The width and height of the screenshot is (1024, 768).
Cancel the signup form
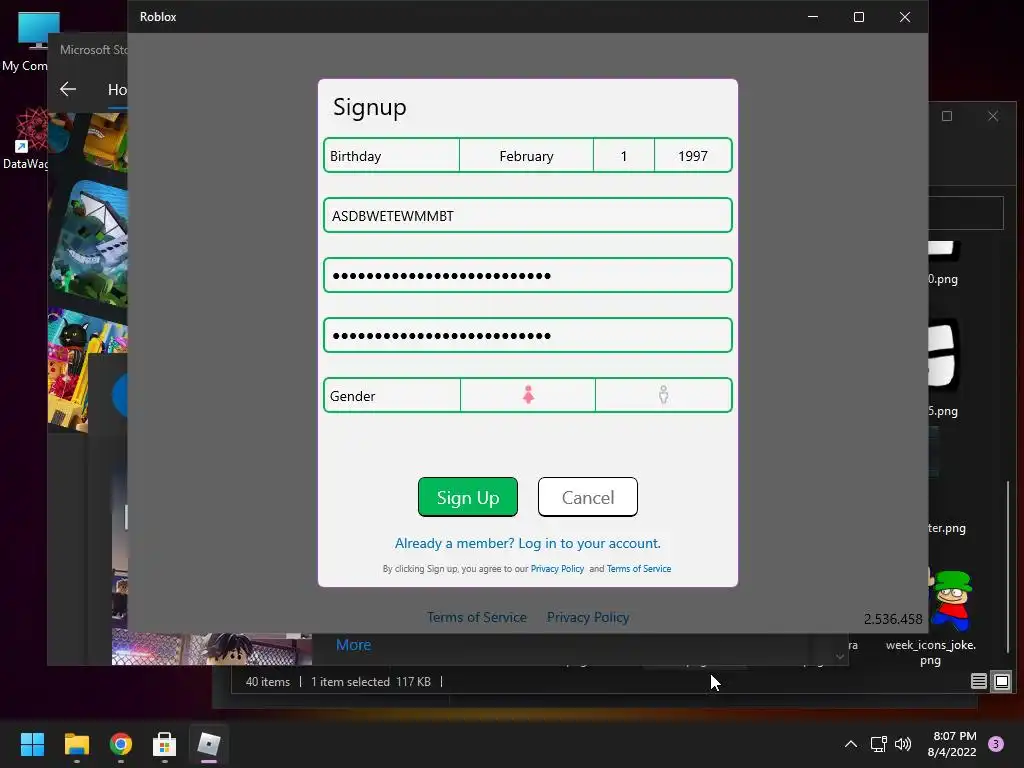[588, 497]
